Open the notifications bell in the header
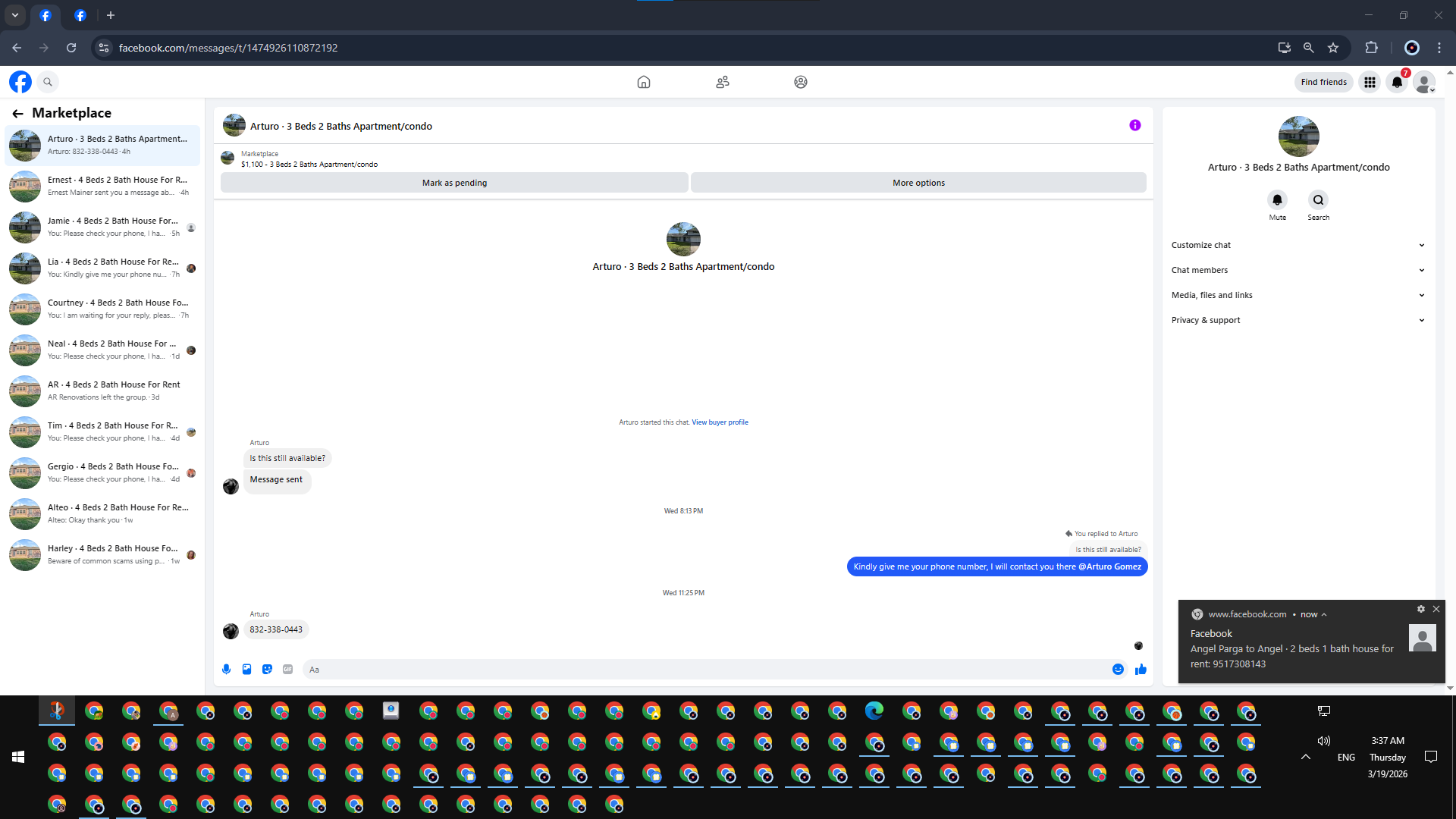This screenshot has height=819, width=1456. (1397, 82)
